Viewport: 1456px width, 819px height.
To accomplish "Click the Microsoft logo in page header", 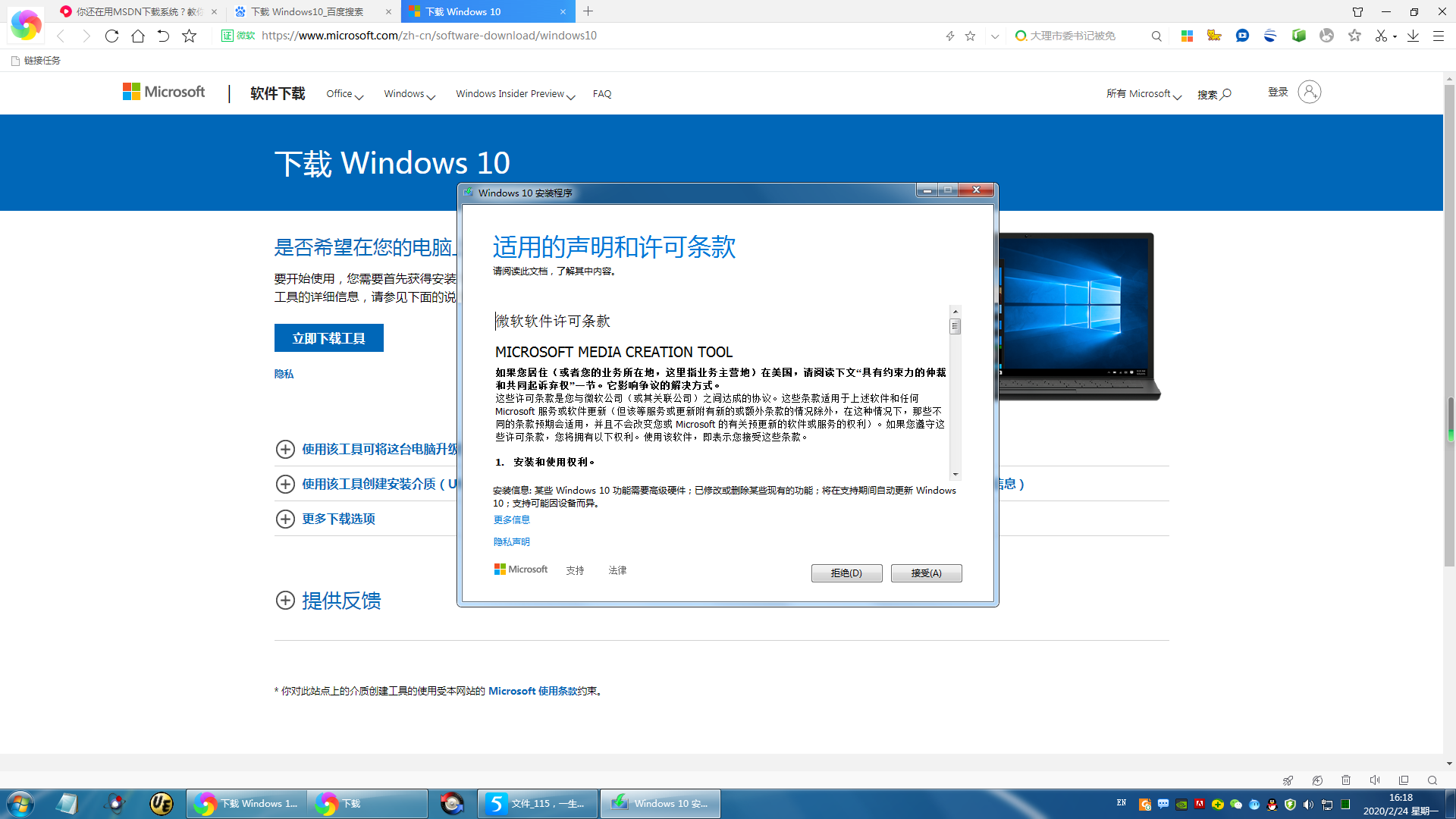I will tap(164, 92).
